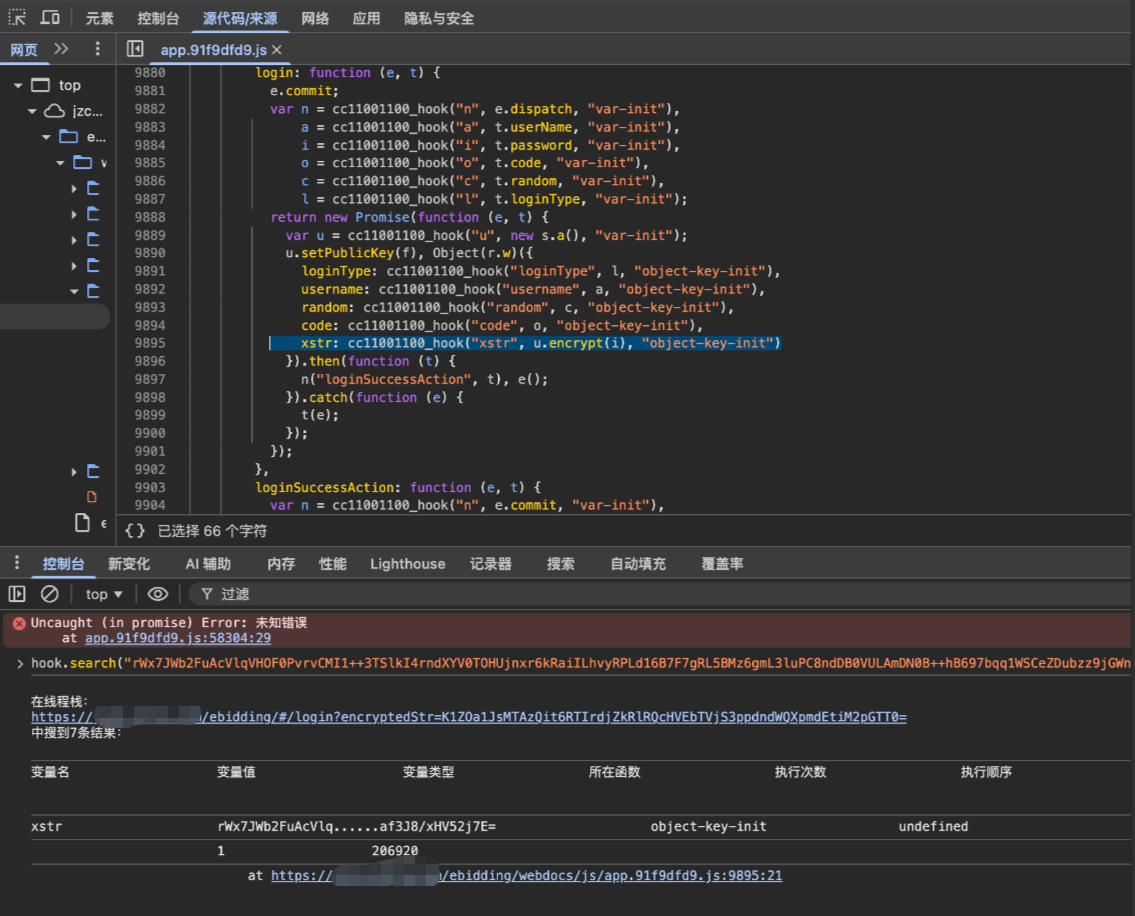The width and height of the screenshot is (1135, 916).
Task: Clear the console with the clear icon
Action: [49, 594]
